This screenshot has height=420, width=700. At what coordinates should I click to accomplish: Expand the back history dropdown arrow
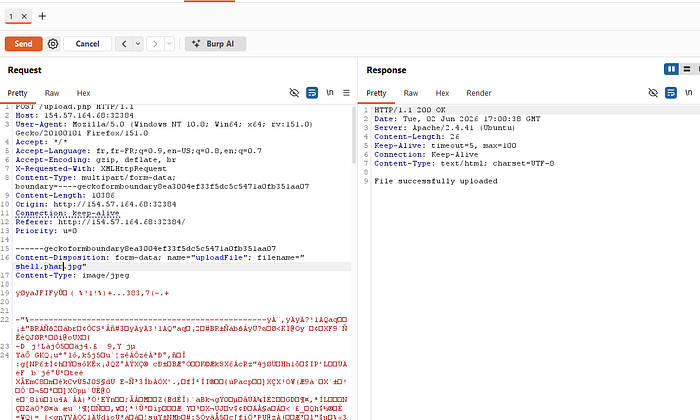tap(138, 44)
